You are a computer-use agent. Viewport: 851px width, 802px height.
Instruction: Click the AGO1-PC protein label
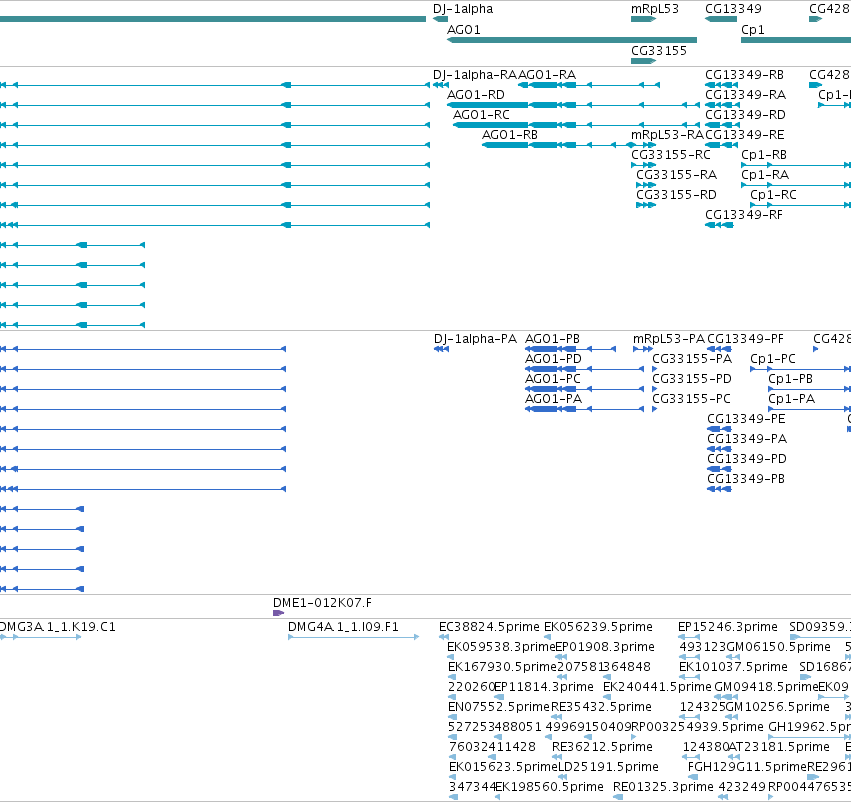552,379
